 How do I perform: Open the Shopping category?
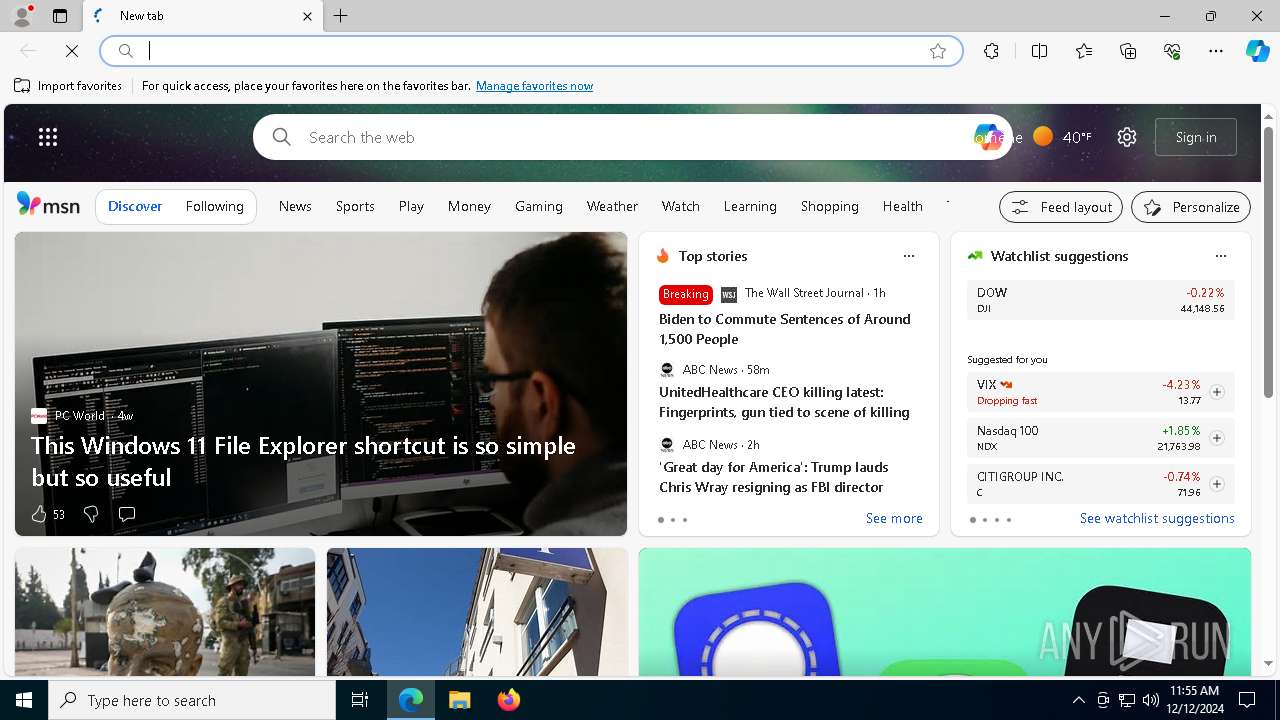coord(829,206)
